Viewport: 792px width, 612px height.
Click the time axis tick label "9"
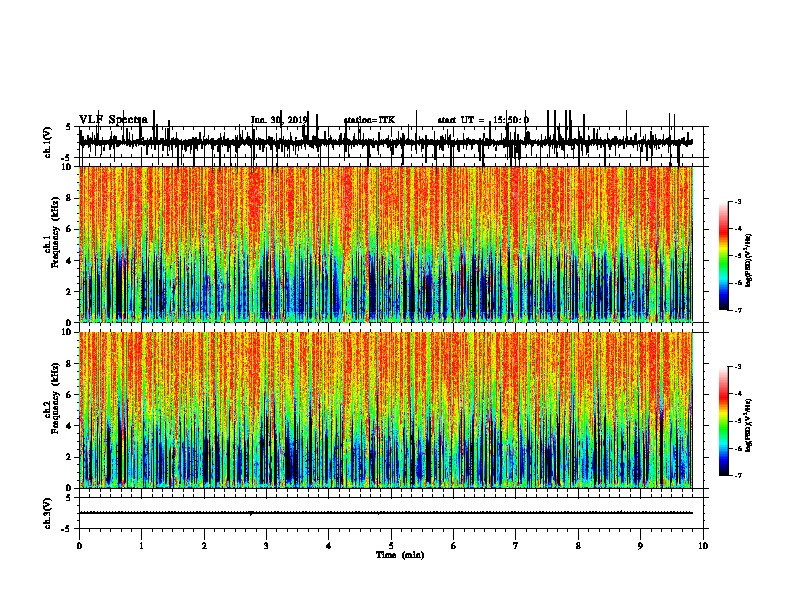point(640,546)
